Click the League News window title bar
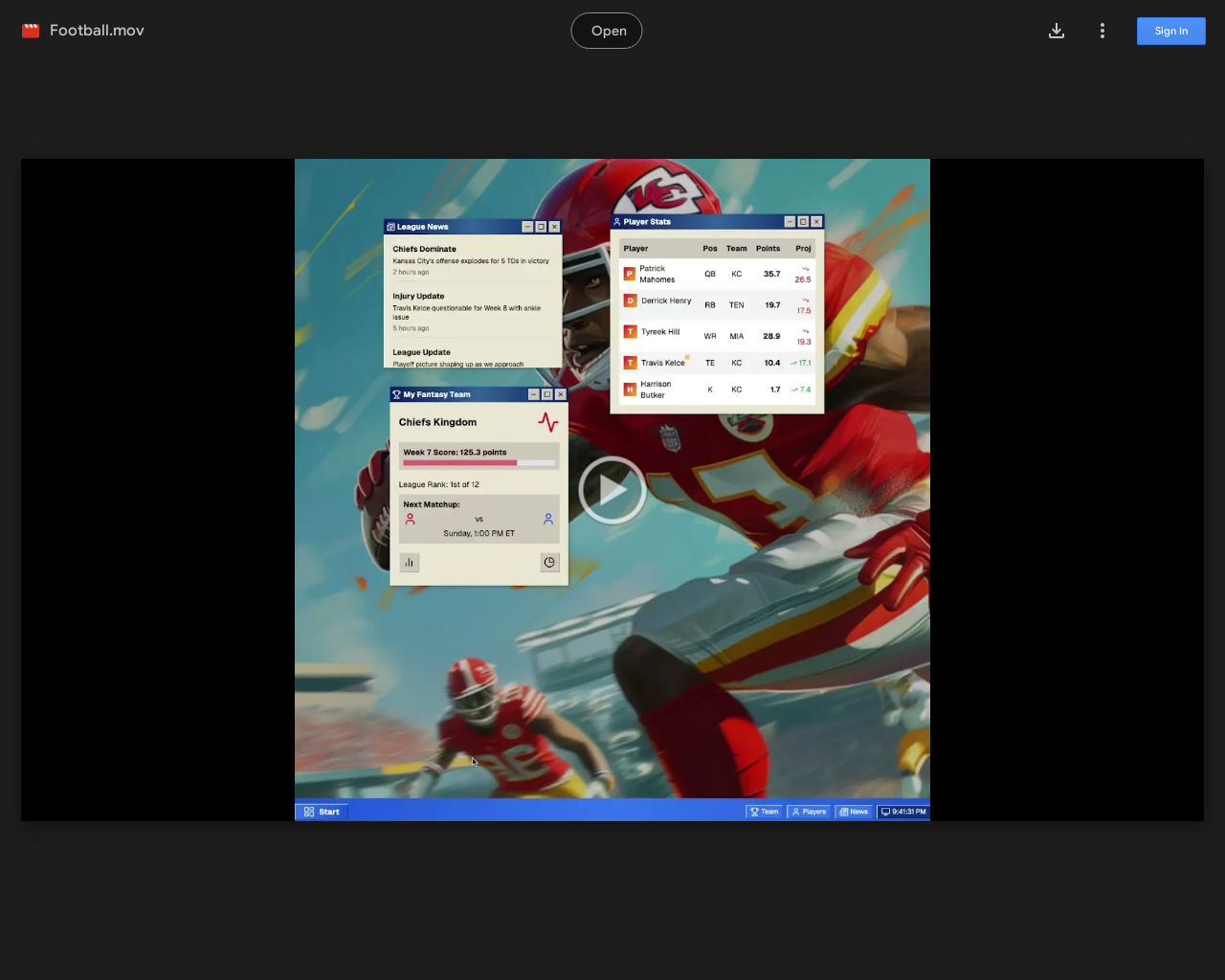Screen dimensions: 1225x980 pos(473,227)
